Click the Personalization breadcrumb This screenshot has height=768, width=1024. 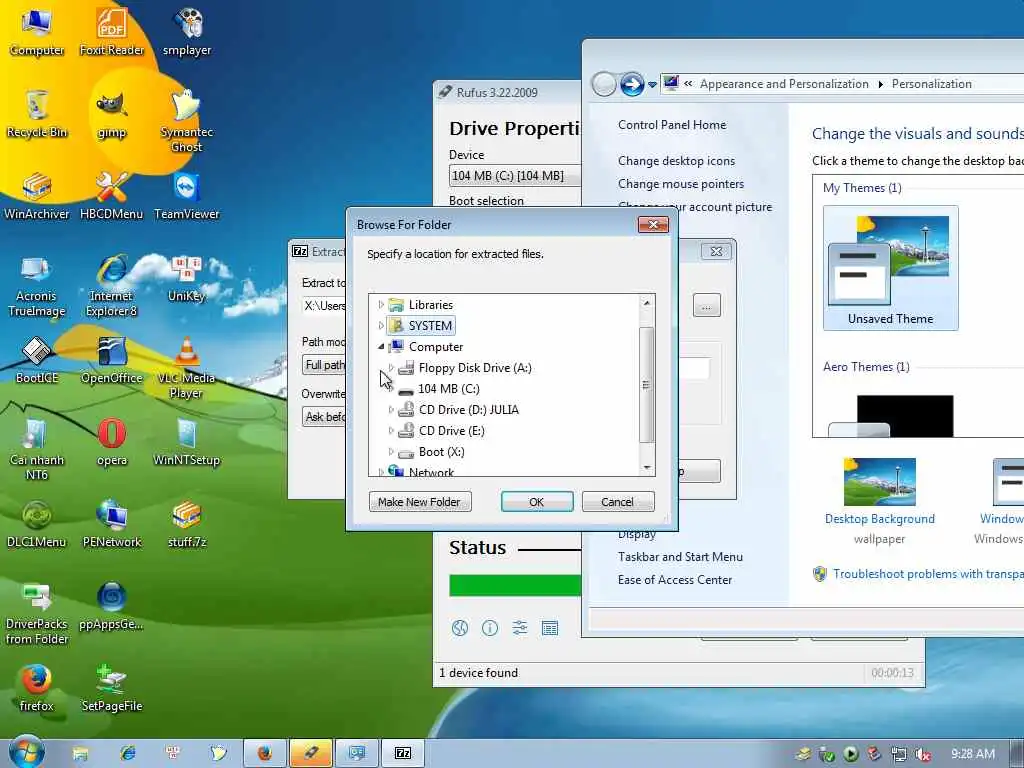tap(931, 84)
